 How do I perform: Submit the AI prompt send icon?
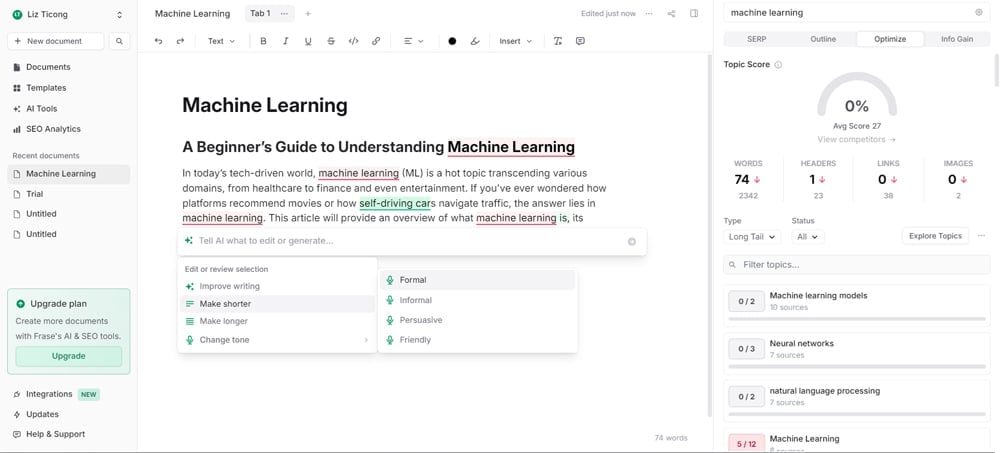631,241
